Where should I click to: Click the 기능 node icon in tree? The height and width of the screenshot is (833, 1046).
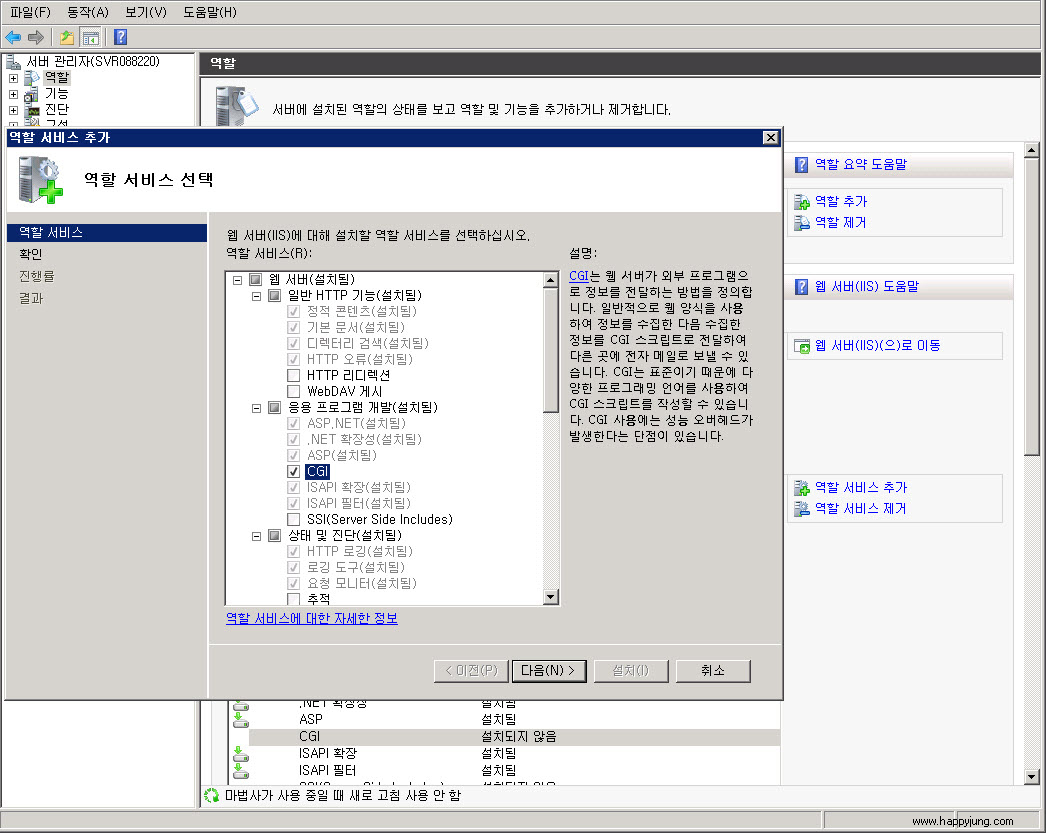[x=31, y=94]
